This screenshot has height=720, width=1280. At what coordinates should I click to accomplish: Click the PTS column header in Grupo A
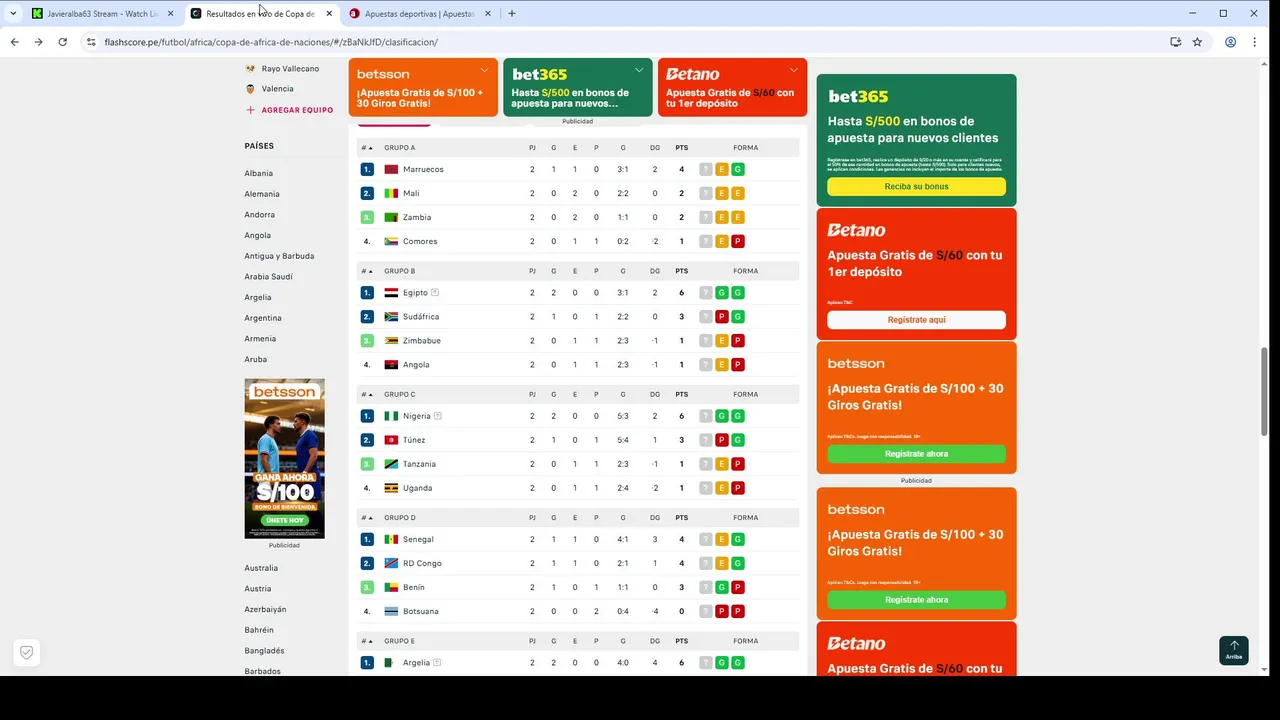tap(682, 147)
